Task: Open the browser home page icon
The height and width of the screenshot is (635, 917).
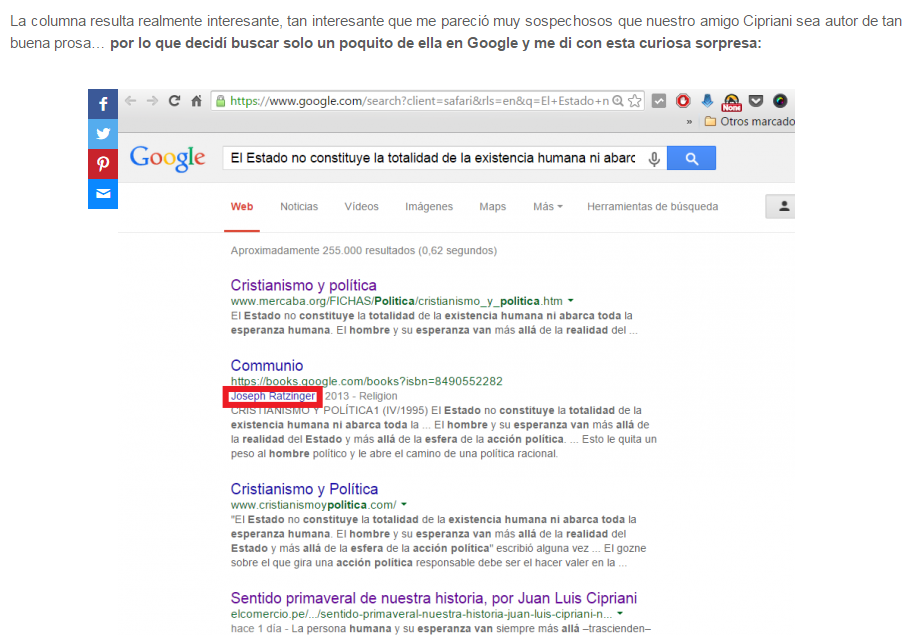Action: pos(196,101)
